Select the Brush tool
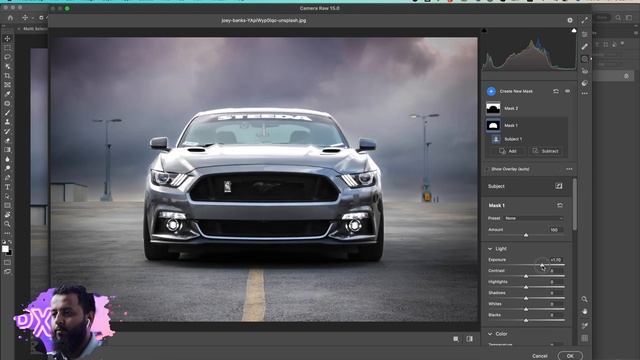 (7, 113)
